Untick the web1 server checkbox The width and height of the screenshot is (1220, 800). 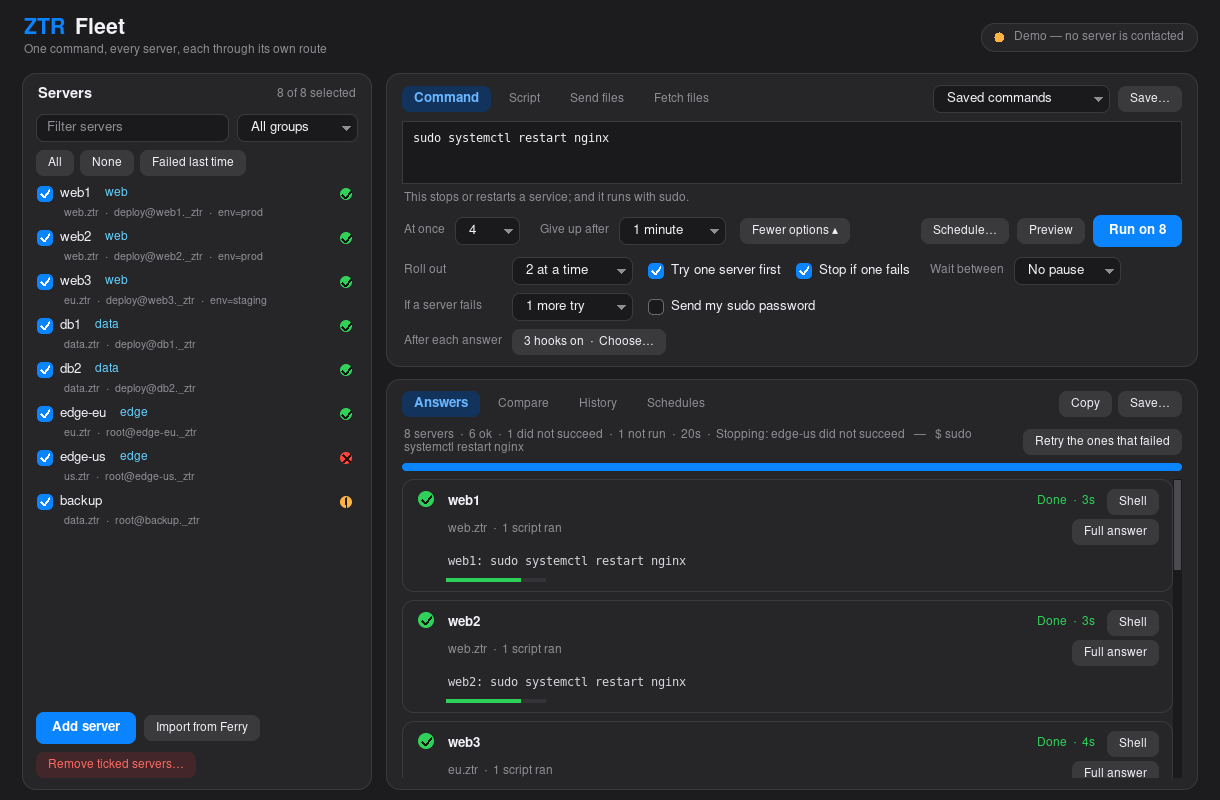pos(45,194)
